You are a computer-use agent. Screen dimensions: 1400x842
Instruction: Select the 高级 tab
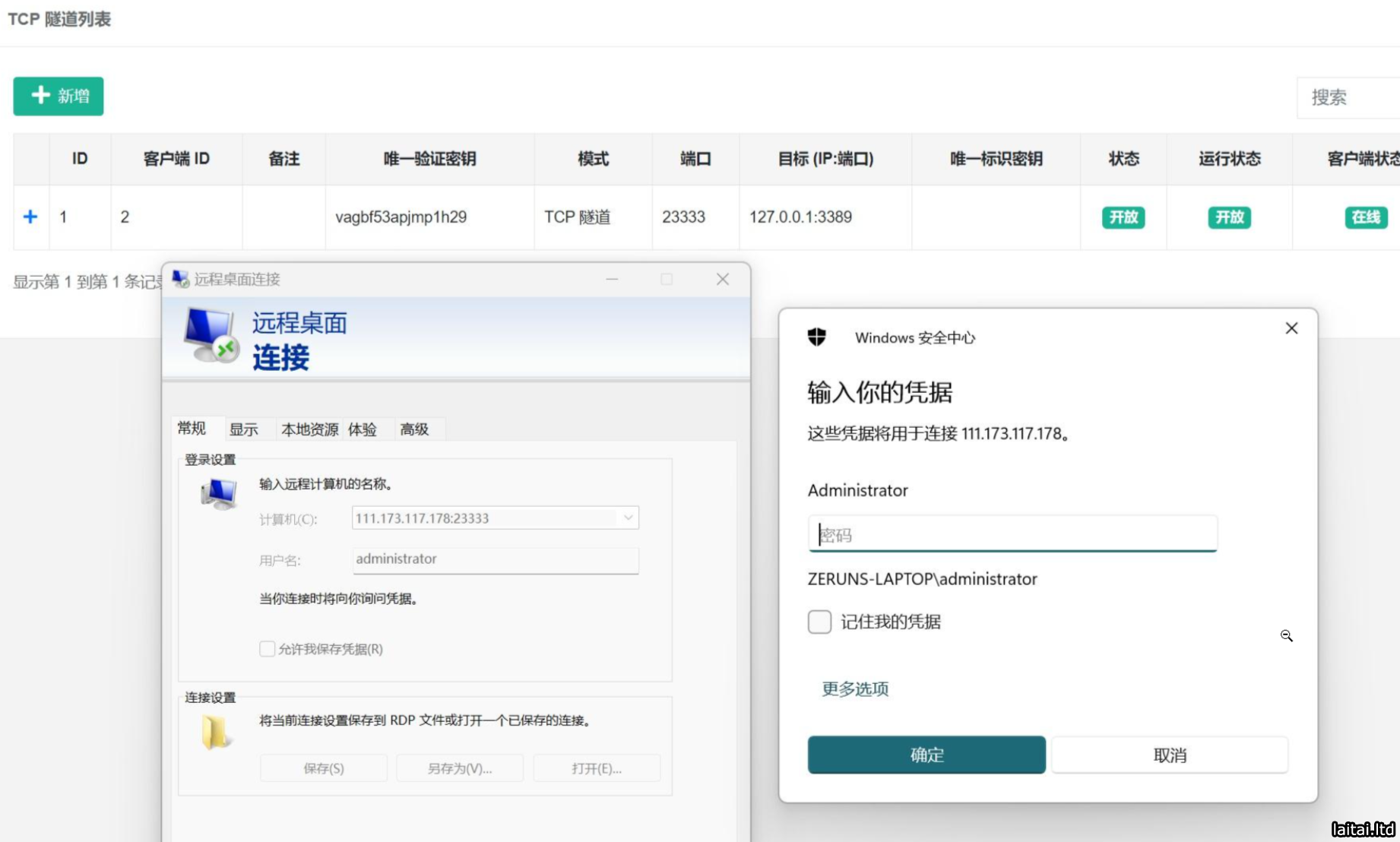(414, 429)
